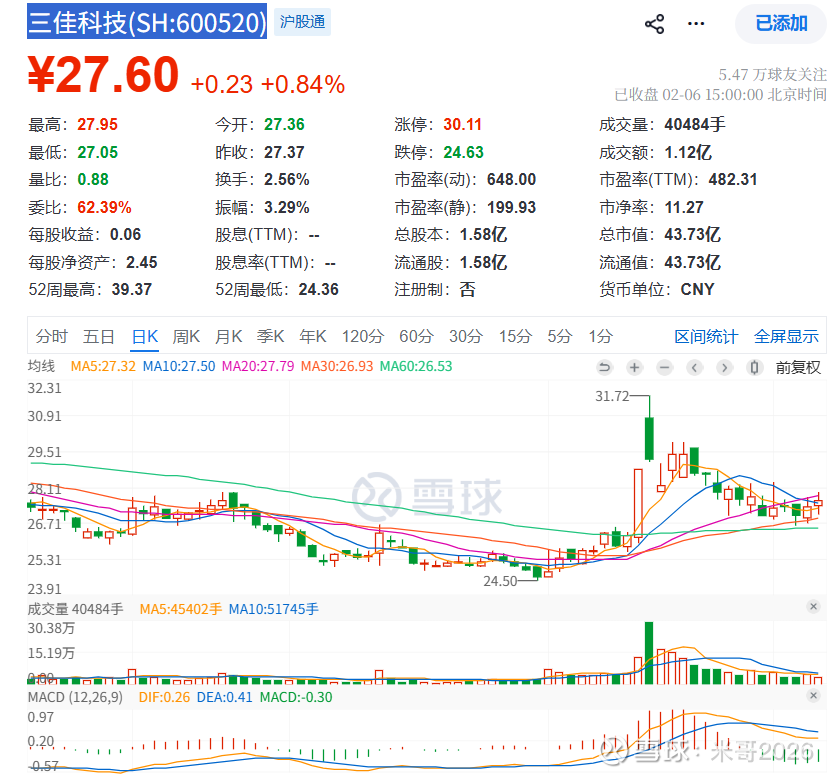The image size is (838, 777).
Task: Switch to 60分 interval tab
Action: (416, 337)
